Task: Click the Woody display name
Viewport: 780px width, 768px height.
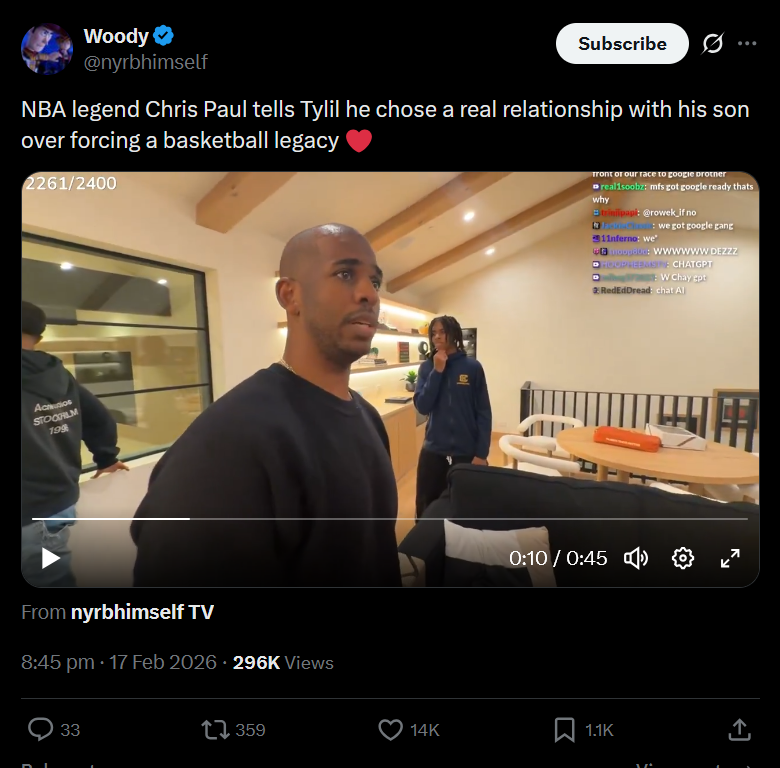Action: [x=116, y=36]
